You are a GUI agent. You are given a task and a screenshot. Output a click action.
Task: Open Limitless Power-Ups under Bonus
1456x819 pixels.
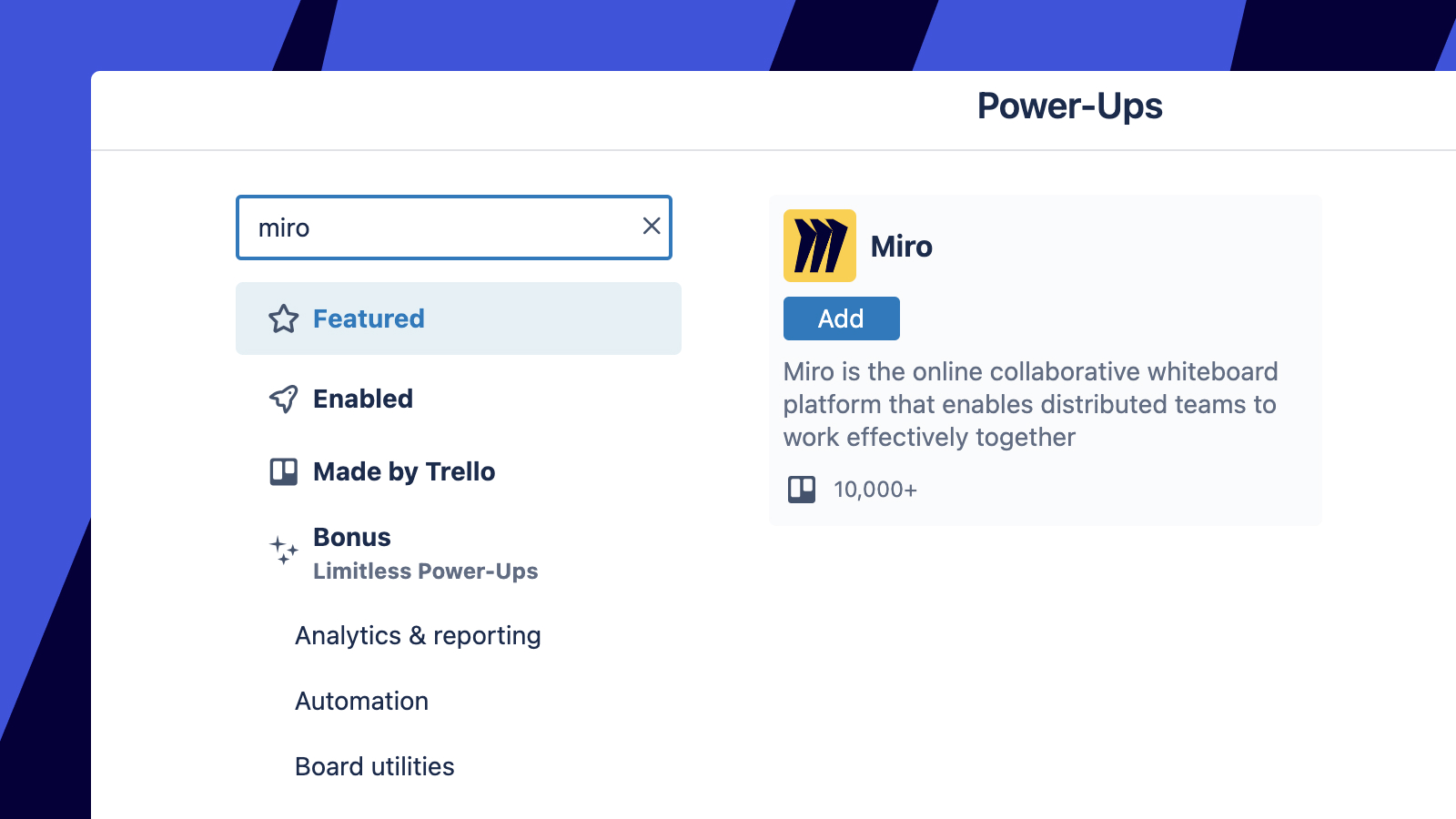[426, 571]
